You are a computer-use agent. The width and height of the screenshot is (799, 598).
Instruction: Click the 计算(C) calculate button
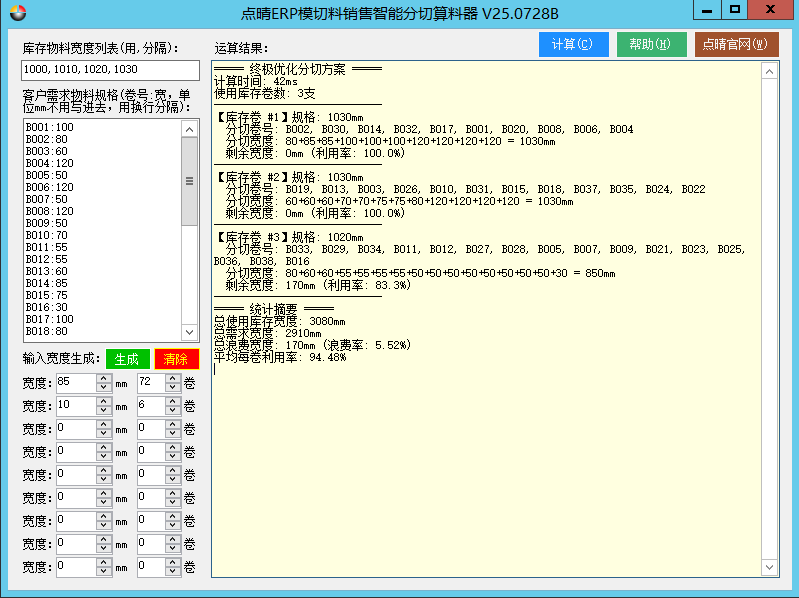click(573, 44)
